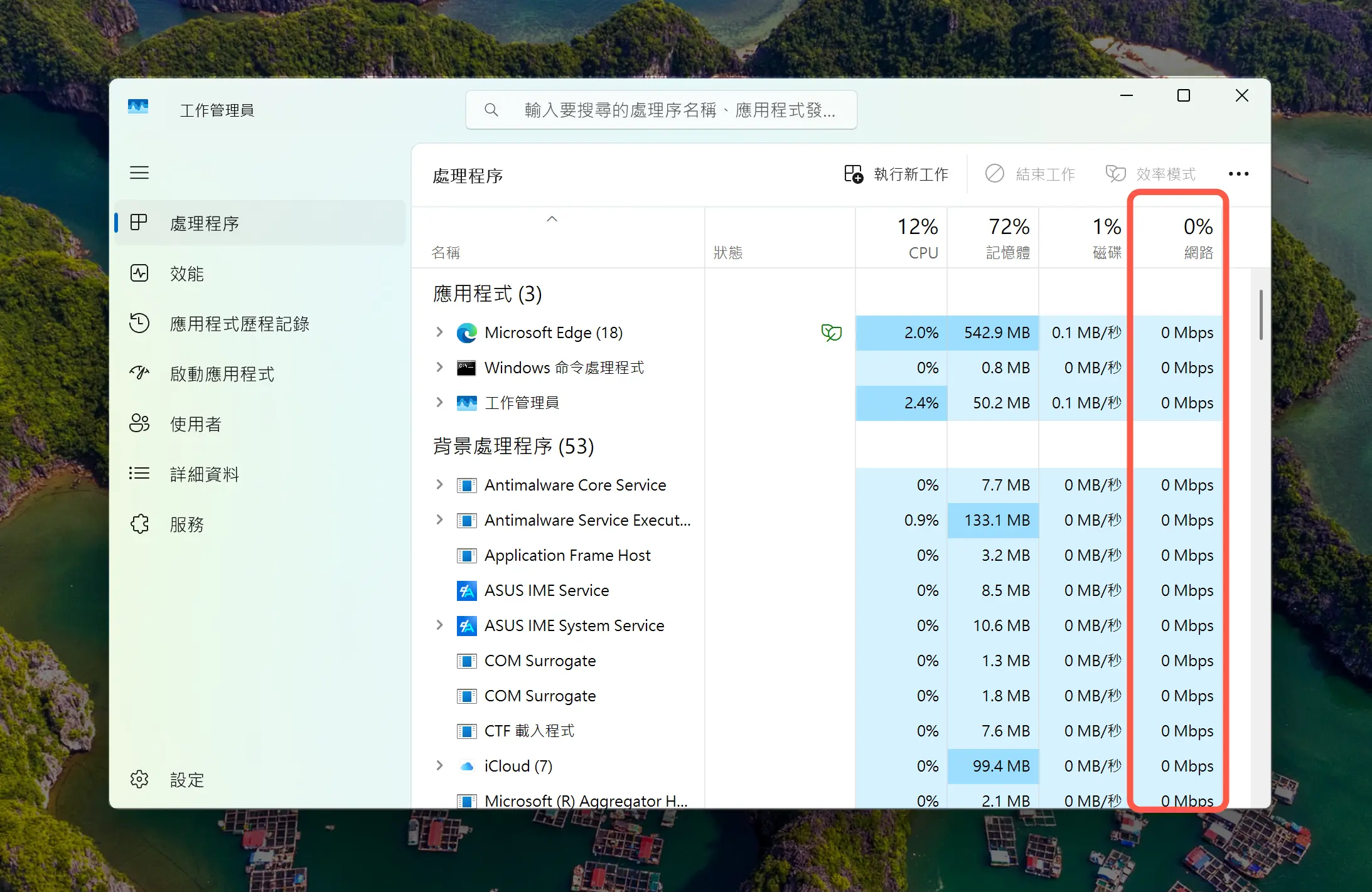The height and width of the screenshot is (892, 1372).
Task: Click the ASUS IME System Service icon
Action: 466,625
